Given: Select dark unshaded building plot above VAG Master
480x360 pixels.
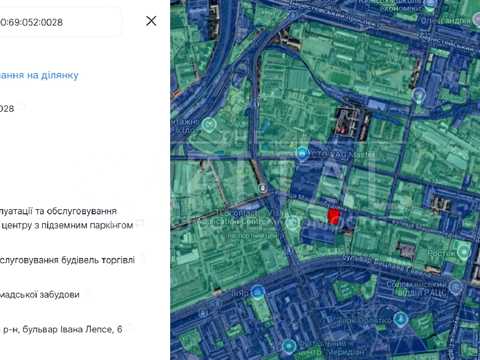Looking at the screenshot, I should coord(352,122).
